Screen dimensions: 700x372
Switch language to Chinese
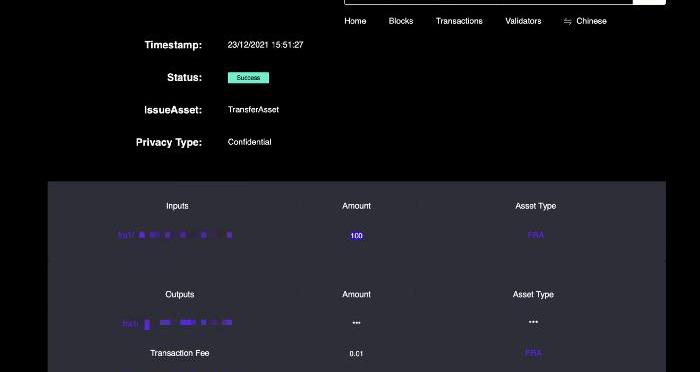591,21
